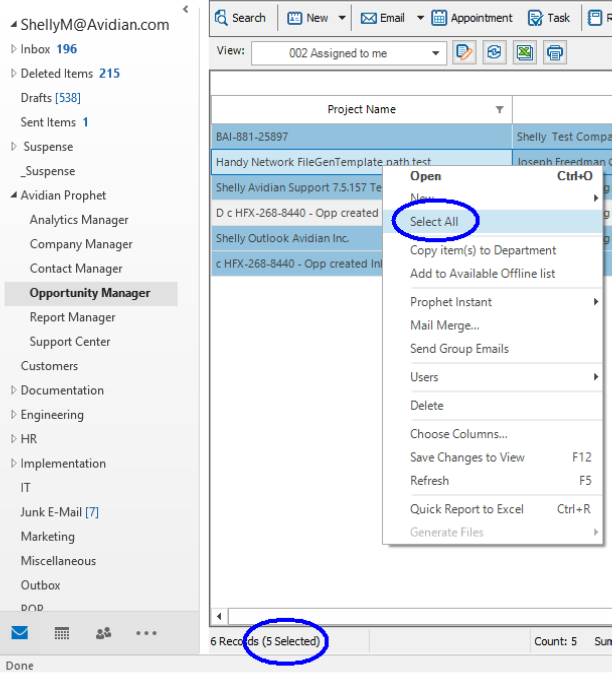
Task: Expand the Deleted Items folder
Action: click(14, 73)
